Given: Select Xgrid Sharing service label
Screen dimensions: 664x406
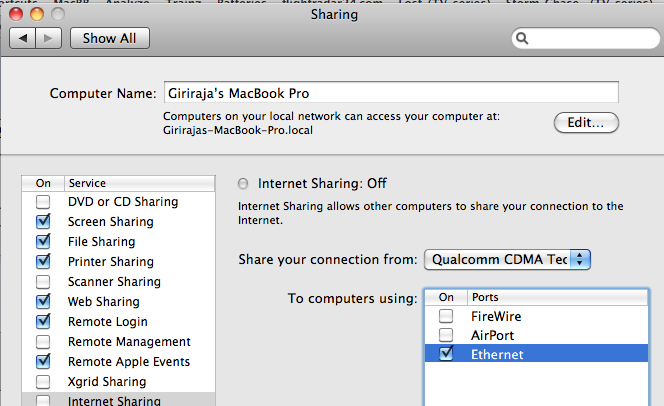Looking at the screenshot, I should click(x=107, y=382).
